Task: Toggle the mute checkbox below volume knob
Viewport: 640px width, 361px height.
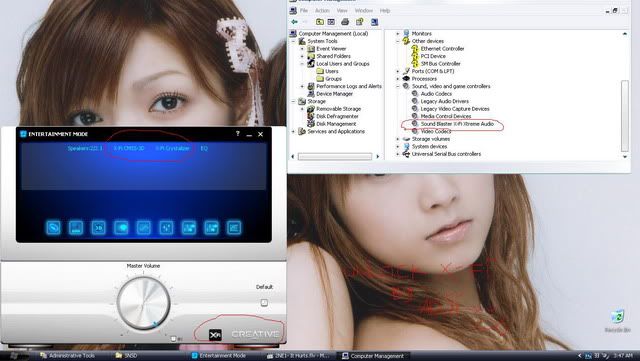Action: 173,339
